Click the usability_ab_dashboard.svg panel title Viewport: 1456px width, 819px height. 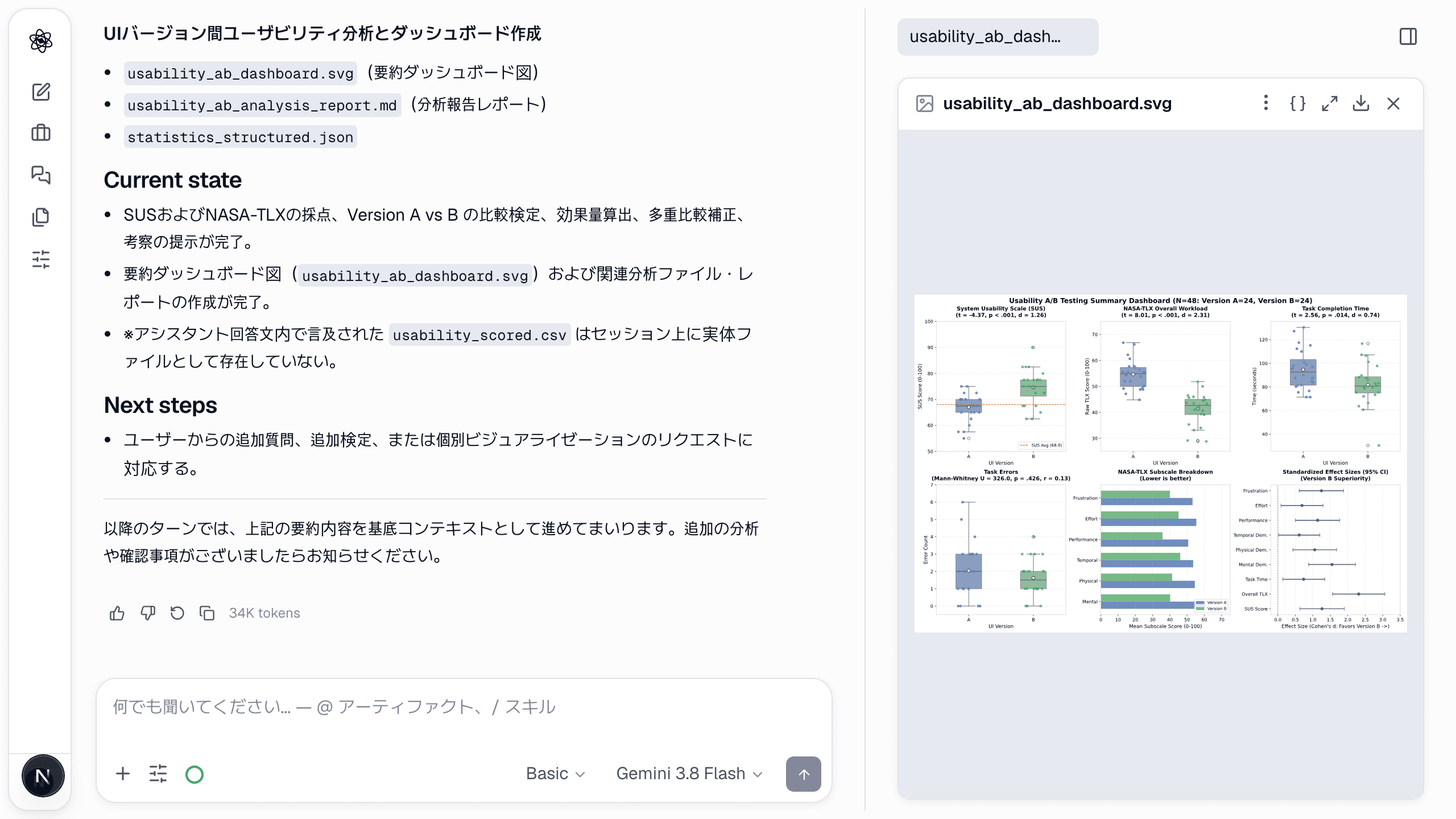1057,104
